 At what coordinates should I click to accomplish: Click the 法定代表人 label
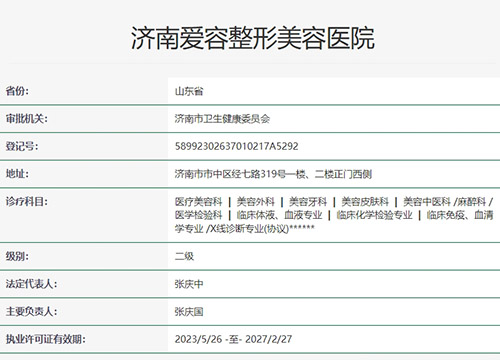coord(31,284)
